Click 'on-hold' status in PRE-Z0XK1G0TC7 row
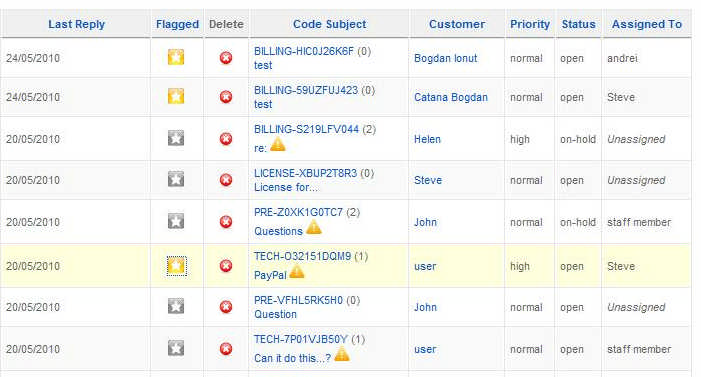This screenshot has width=701, height=377. [578, 222]
